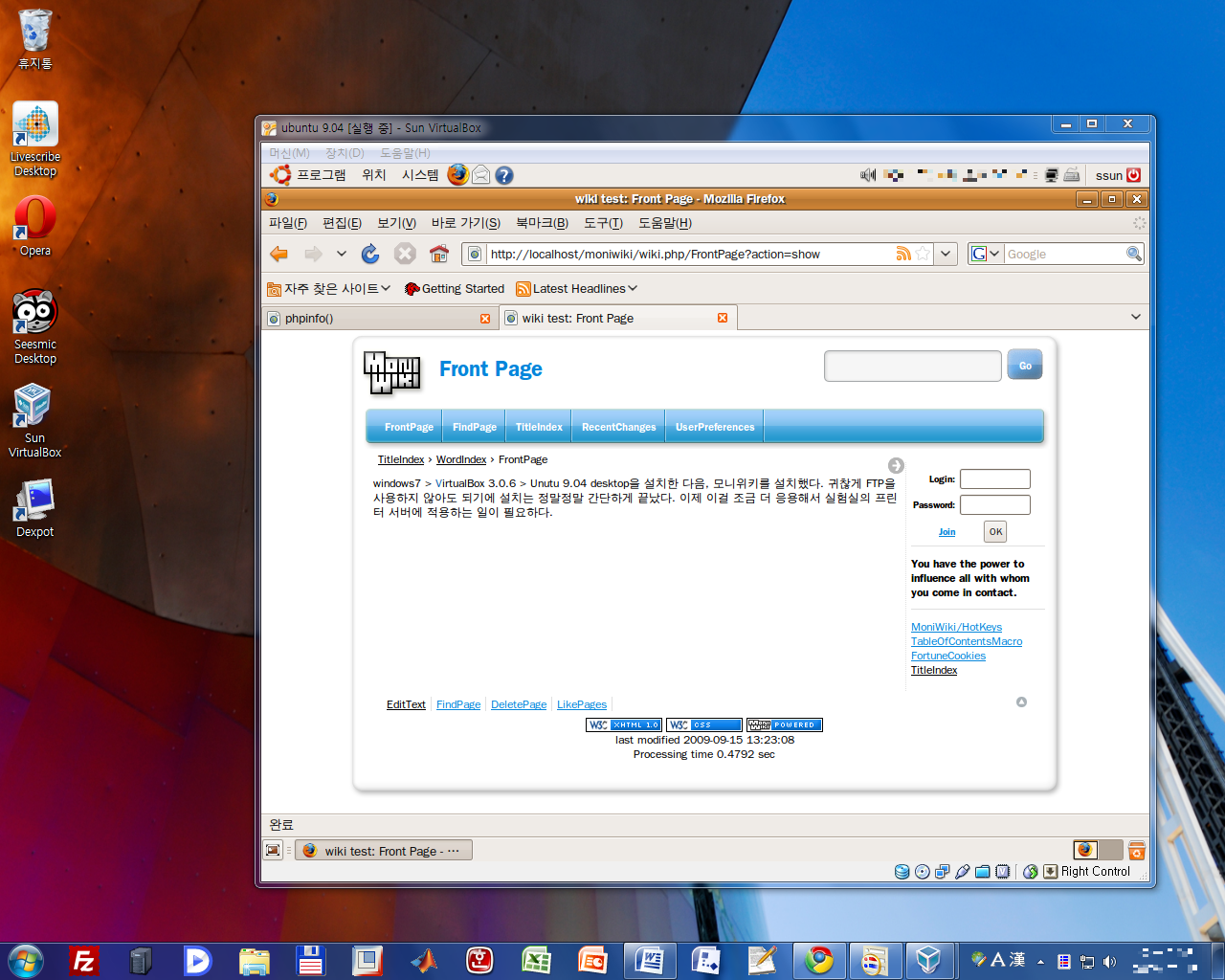Screen dimensions: 1225x980
Task: Click the red power button next to ssun
Action: (x=1134, y=175)
